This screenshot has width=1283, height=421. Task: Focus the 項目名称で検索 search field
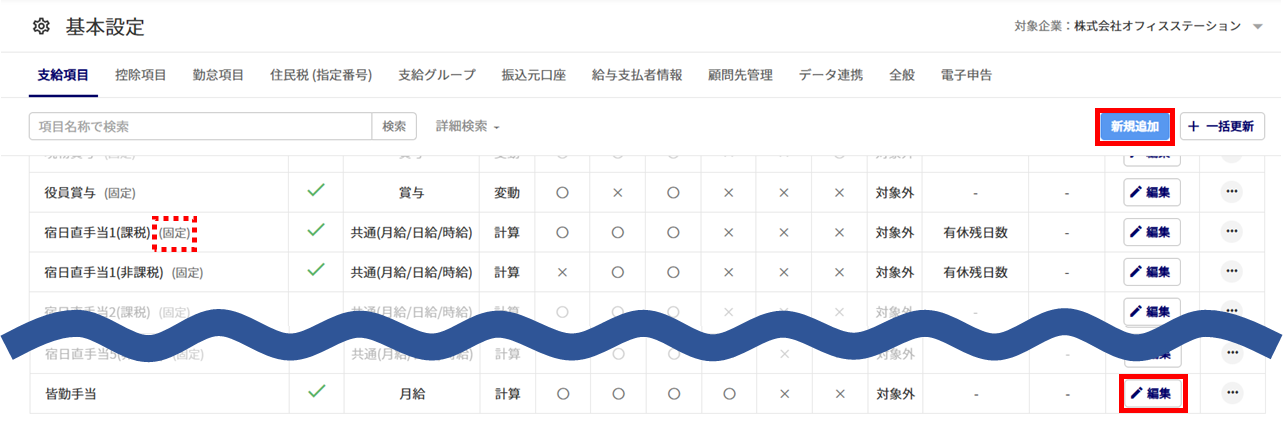(x=200, y=127)
